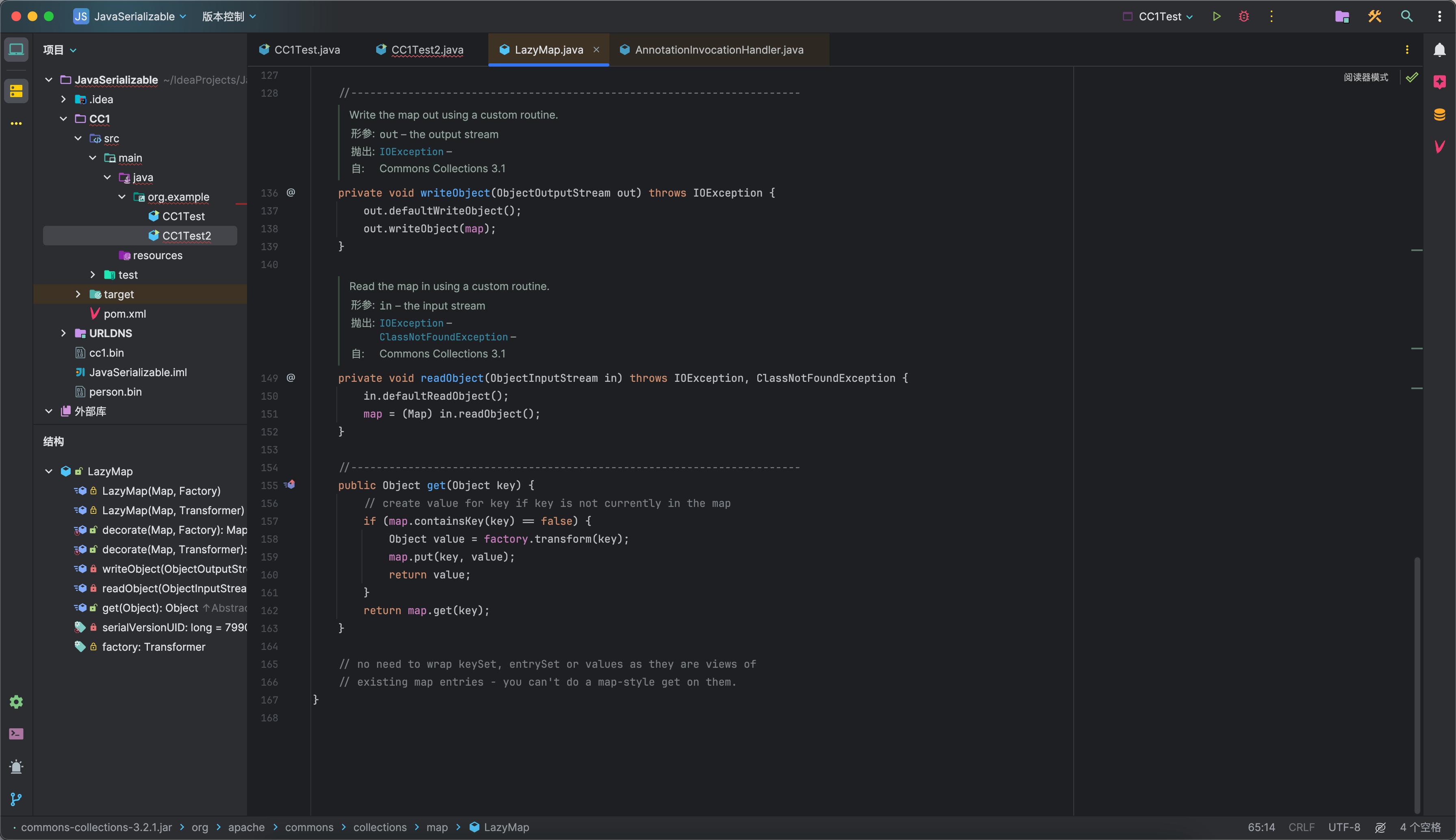The height and width of the screenshot is (840, 1456).
Task: Toggle read-only lock icon in status bar
Action: pyautogui.click(x=1380, y=827)
